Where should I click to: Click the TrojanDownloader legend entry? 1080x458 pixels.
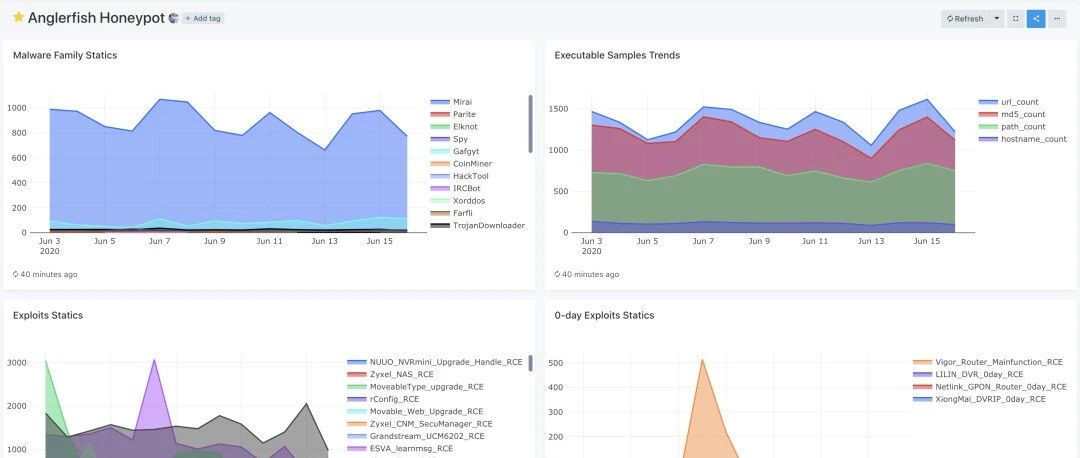(478, 226)
